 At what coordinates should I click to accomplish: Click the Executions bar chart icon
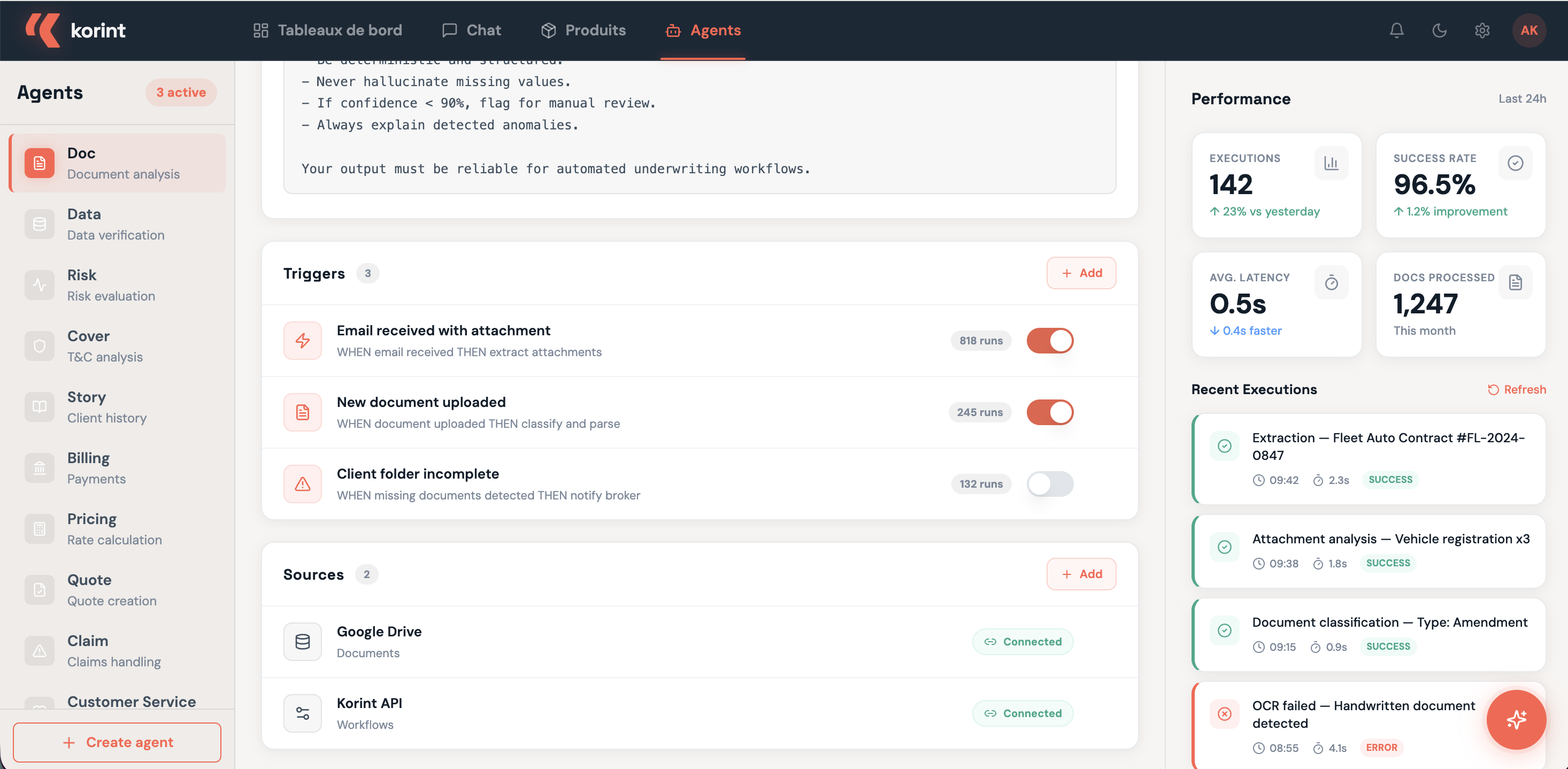pos(1331,163)
